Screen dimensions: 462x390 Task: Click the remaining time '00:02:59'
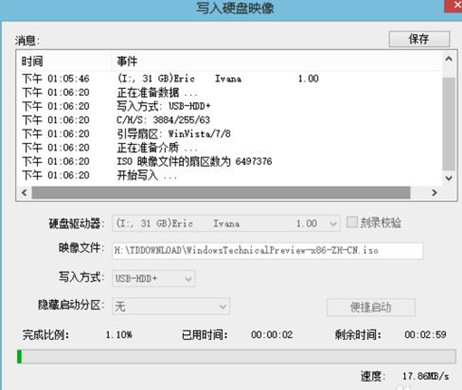click(425, 335)
